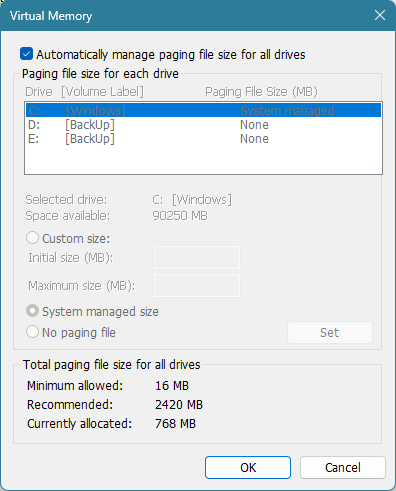Click the Drive [Volume Label] column header
The width and height of the screenshot is (396, 491).
click(x=84, y=92)
